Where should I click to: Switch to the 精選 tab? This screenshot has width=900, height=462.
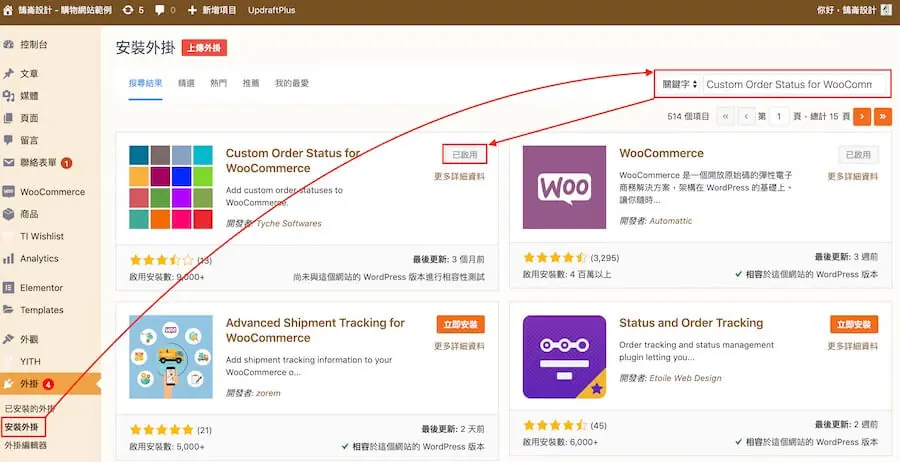(187, 83)
